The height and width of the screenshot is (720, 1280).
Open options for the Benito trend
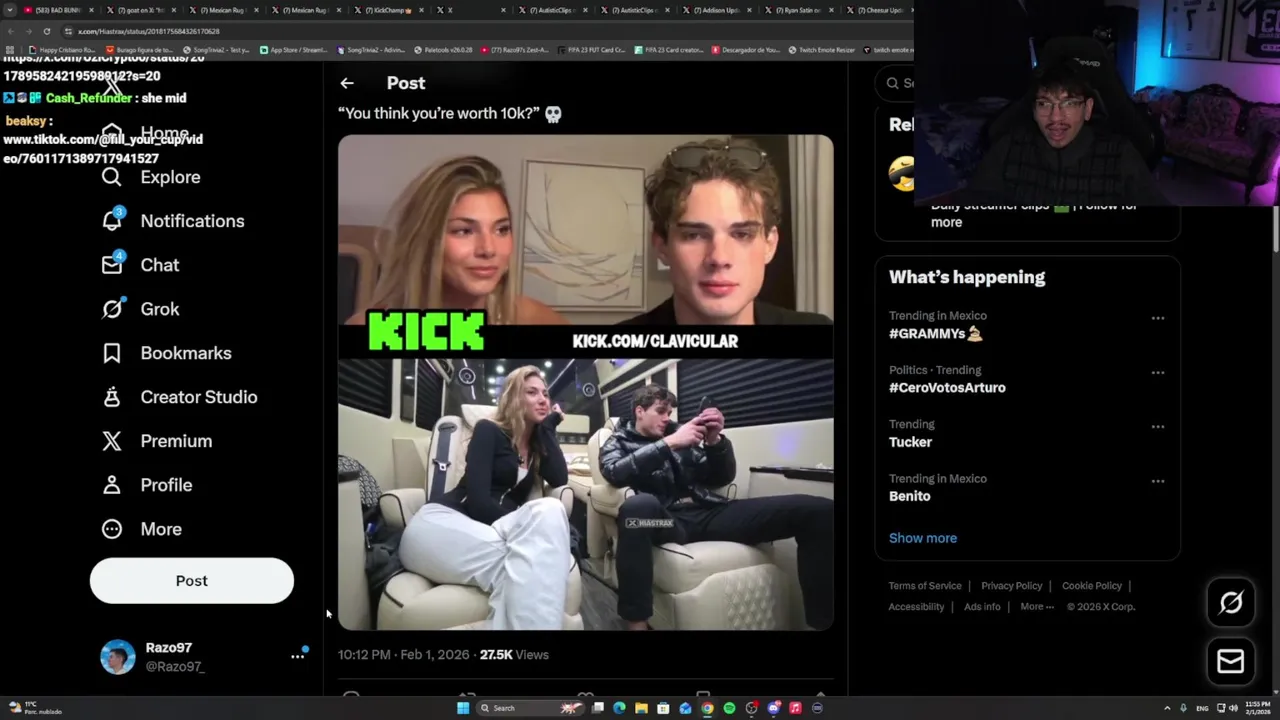click(x=1158, y=481)
